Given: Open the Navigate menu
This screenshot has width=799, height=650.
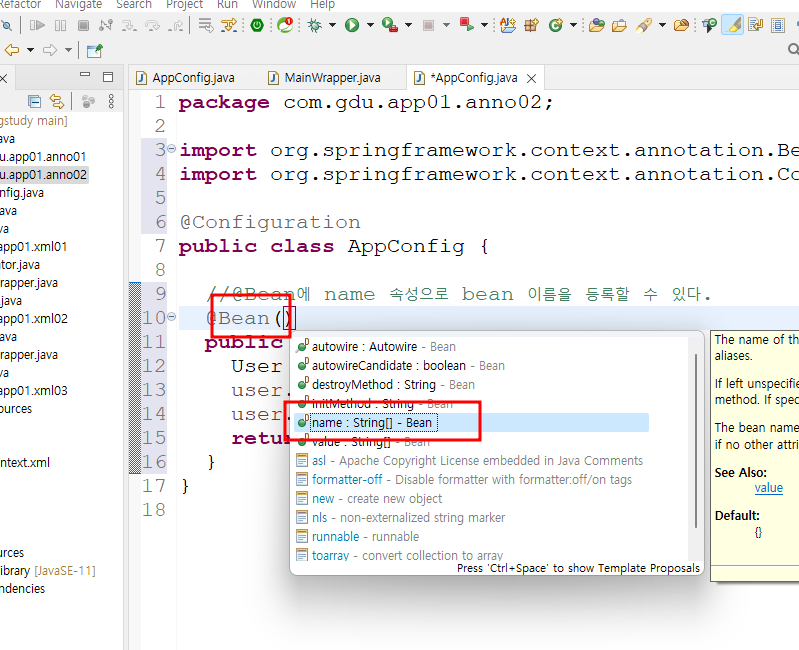Looking at the screenshot, I should (x=78, y=5).
